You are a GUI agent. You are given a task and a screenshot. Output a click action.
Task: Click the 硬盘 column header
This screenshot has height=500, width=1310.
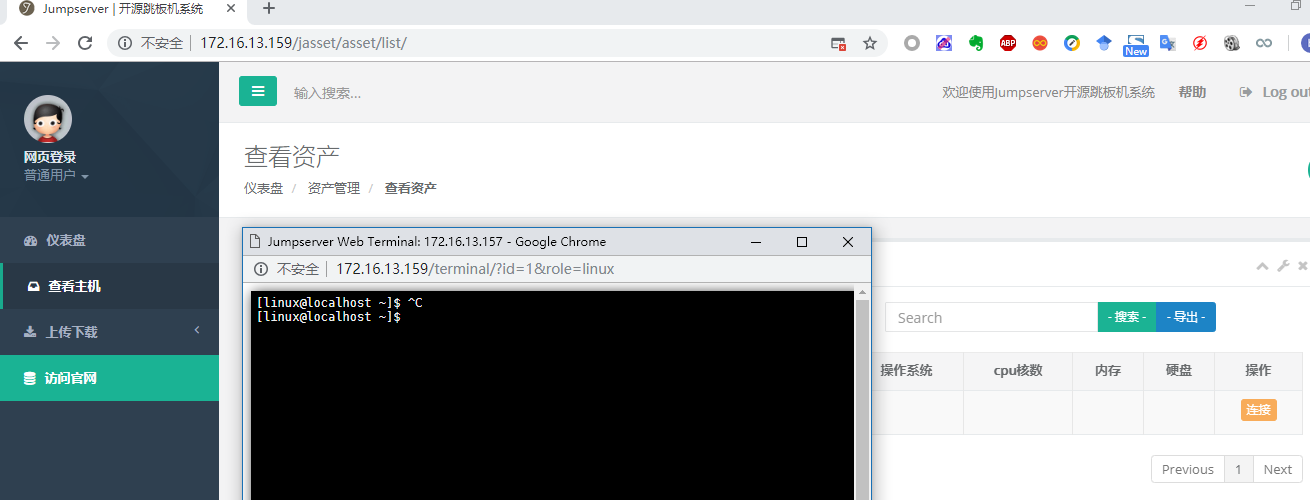click(x=1179, y=370)
